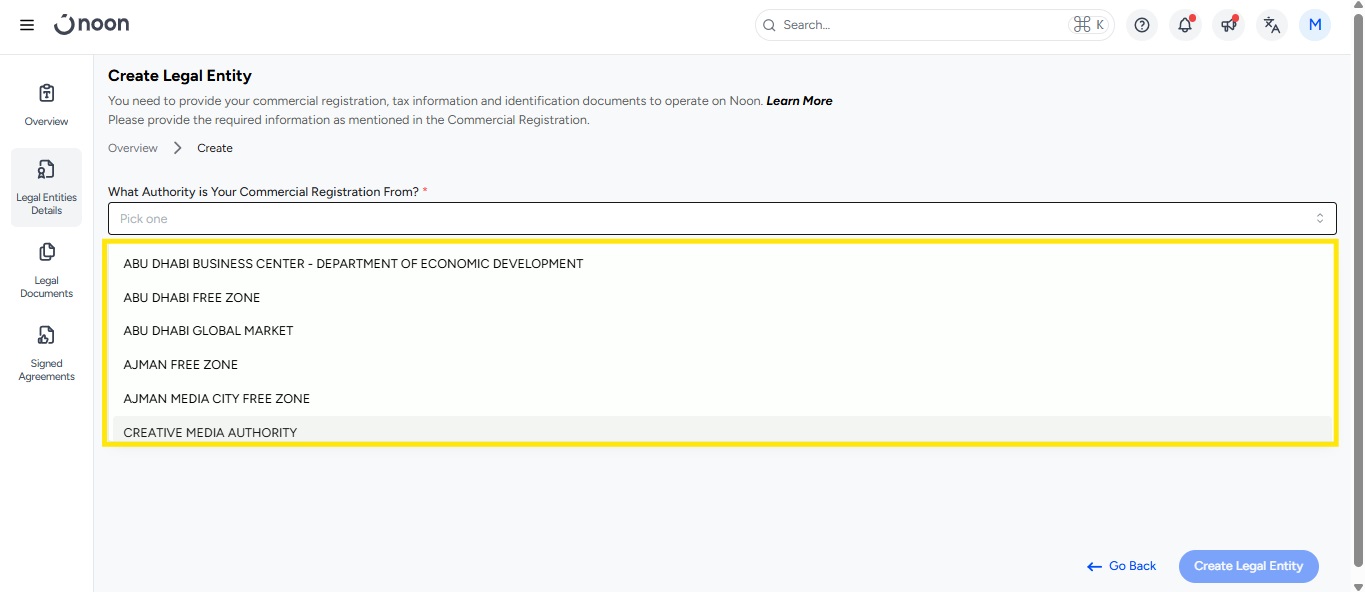Click the language translate icon

tap(1271, 25)
